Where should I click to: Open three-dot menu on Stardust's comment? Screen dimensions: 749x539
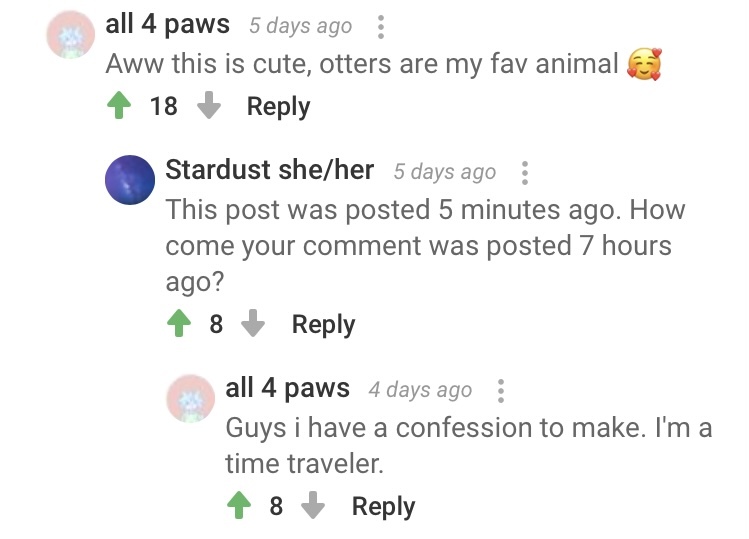(x=525, y=173)
